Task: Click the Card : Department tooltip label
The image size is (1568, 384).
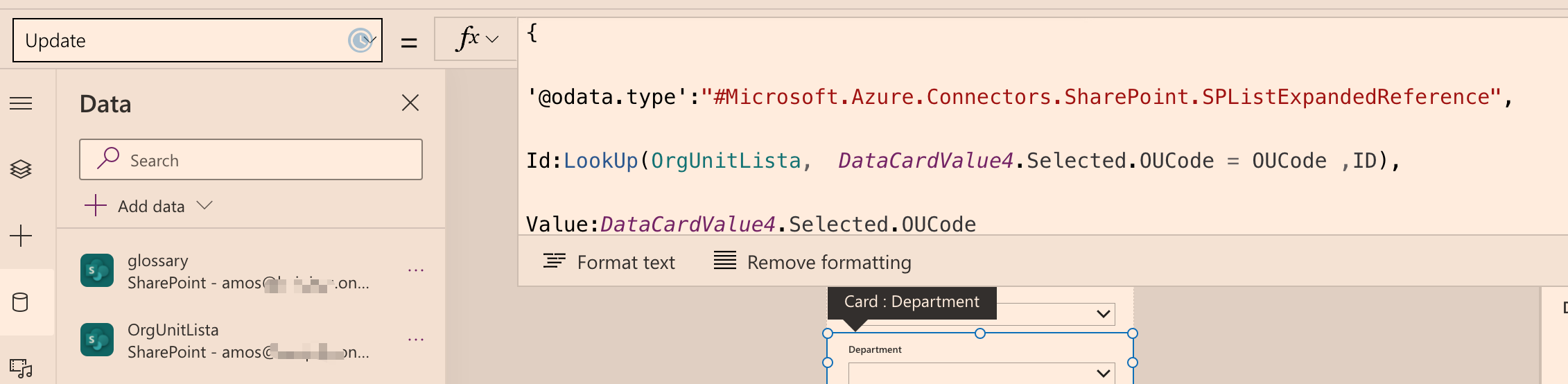Action: click(x=912, y=302)
